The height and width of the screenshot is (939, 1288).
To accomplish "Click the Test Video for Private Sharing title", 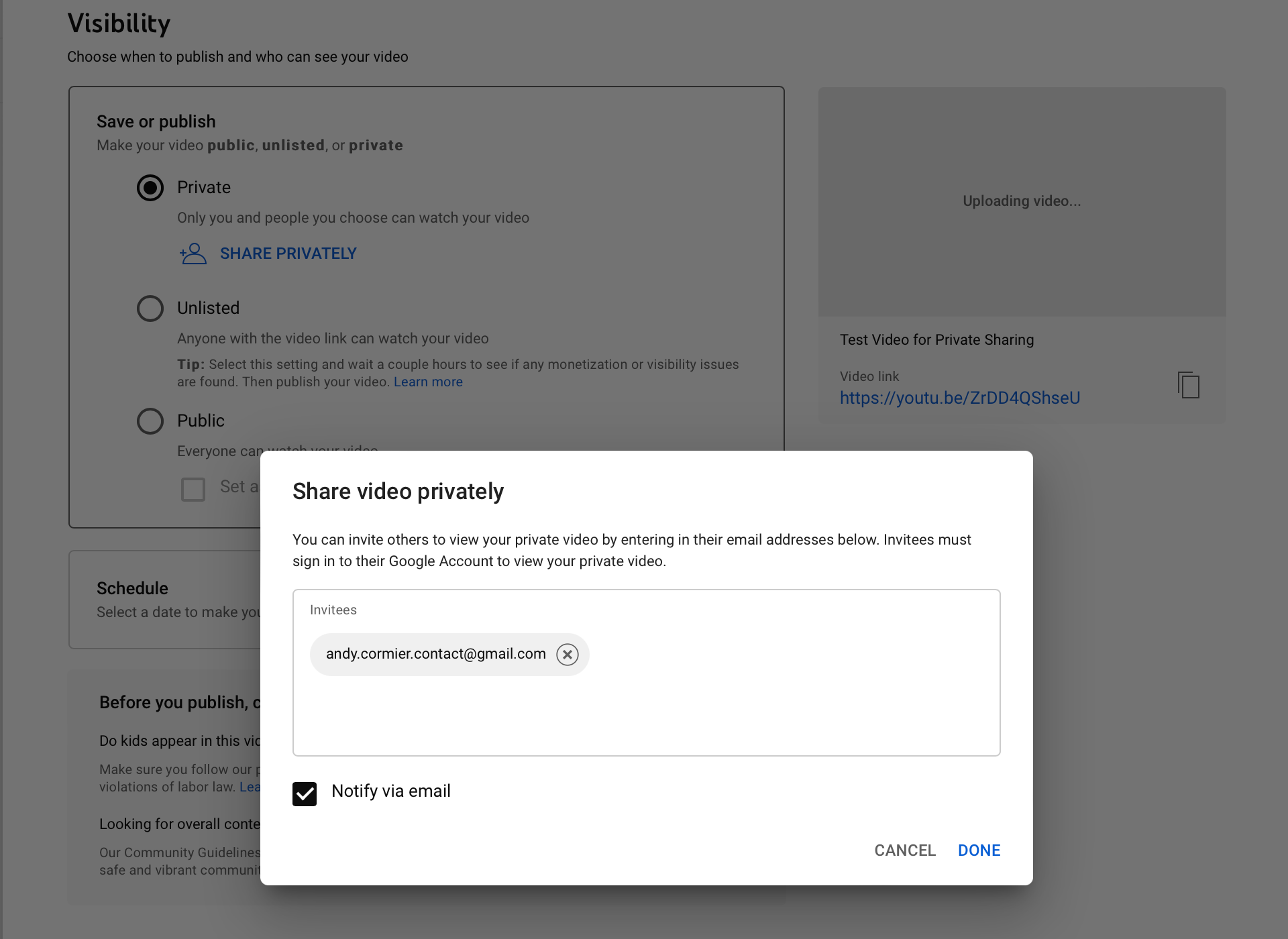I will tap(936, 339).
